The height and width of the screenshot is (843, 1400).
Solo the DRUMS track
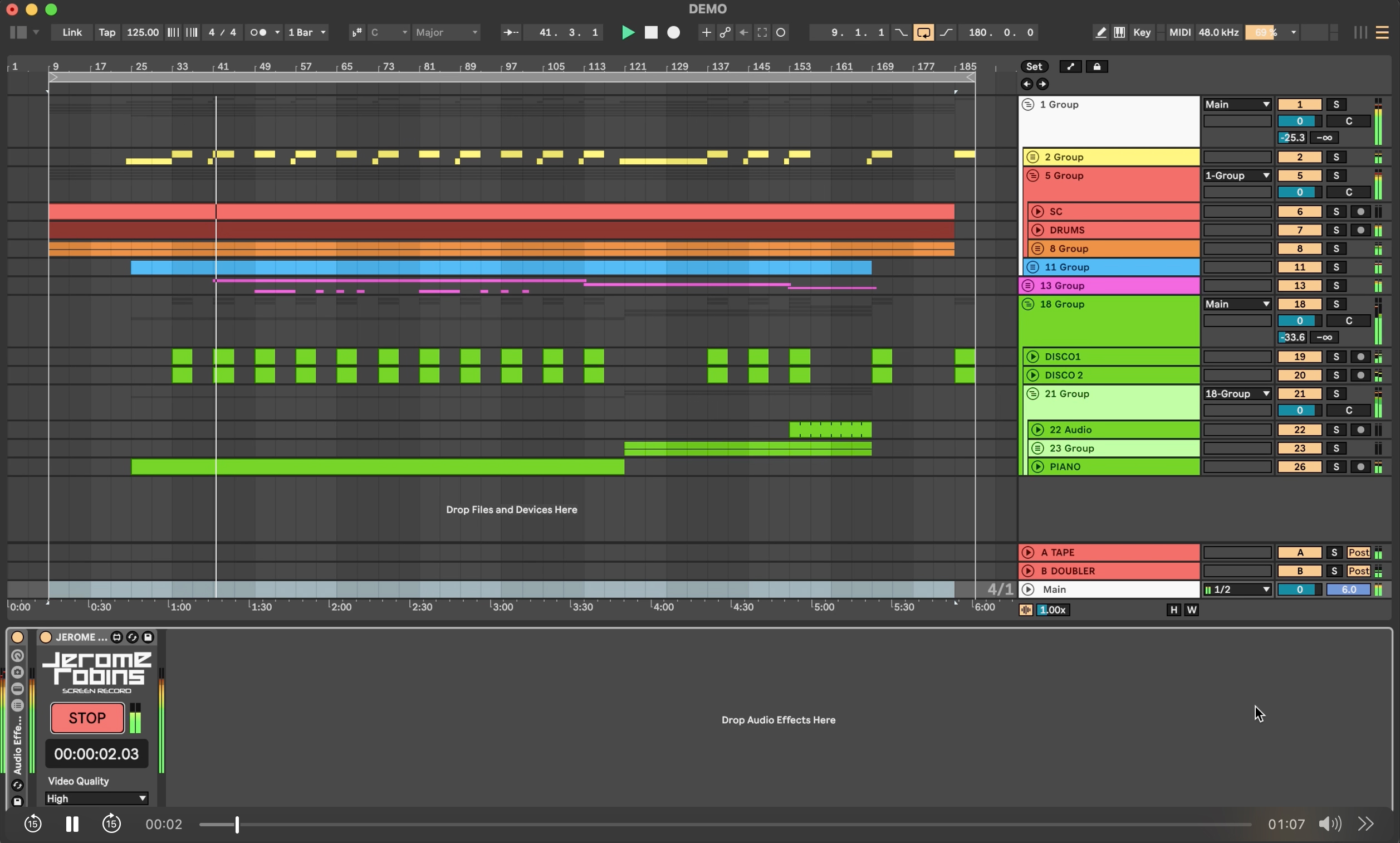(x=1335, y=230)
